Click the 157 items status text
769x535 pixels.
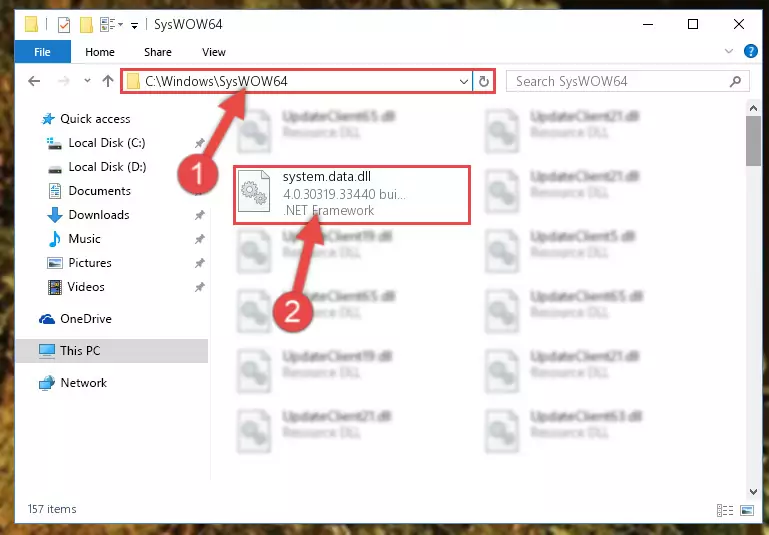(x=52, y=509)
